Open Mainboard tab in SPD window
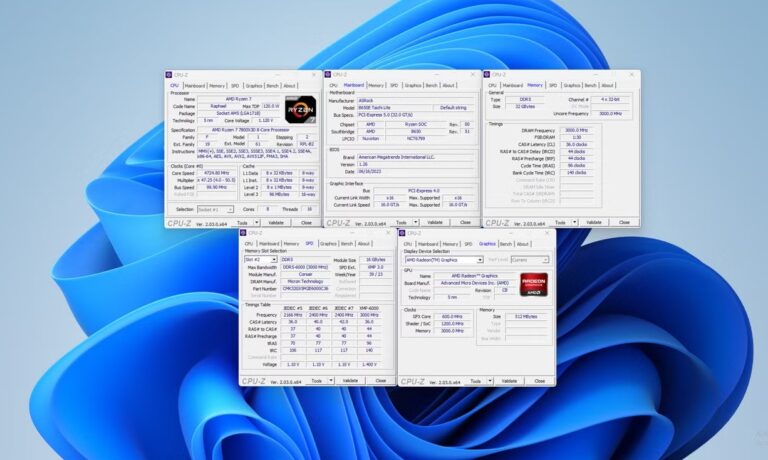Screen dimensions: 768x460 point(269,243)
